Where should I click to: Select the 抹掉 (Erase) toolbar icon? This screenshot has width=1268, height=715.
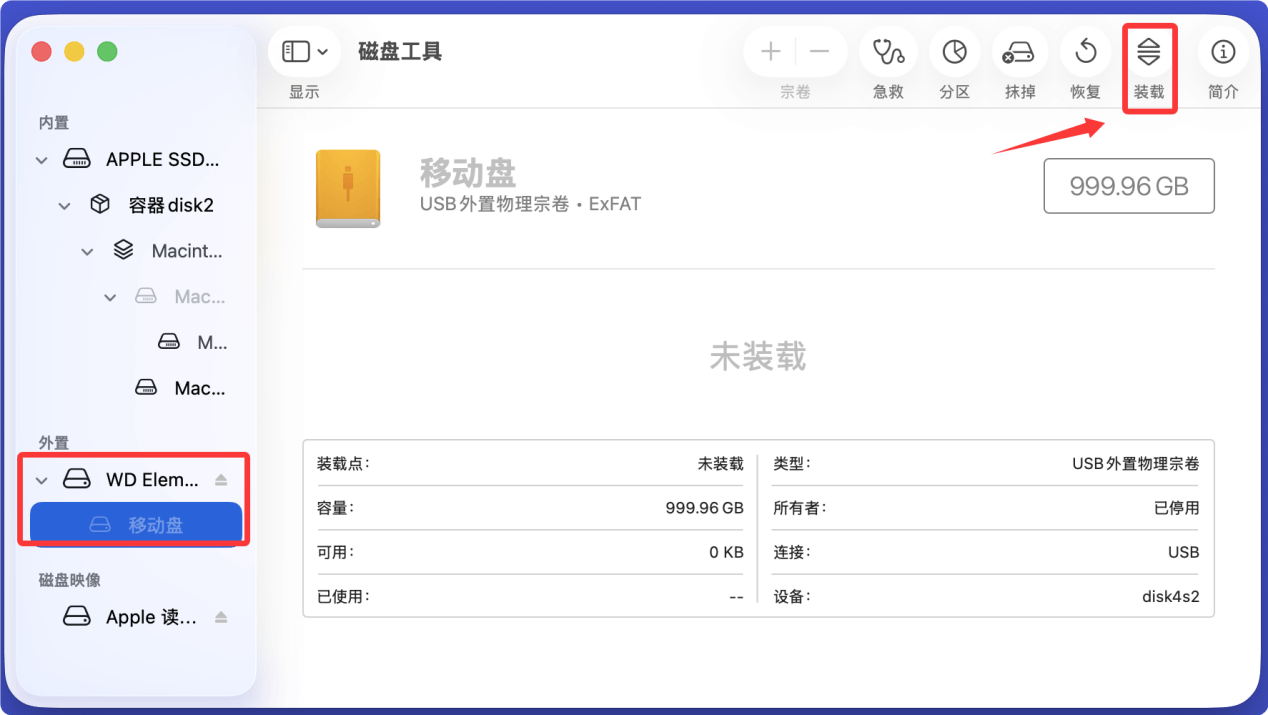[1019, 51]
